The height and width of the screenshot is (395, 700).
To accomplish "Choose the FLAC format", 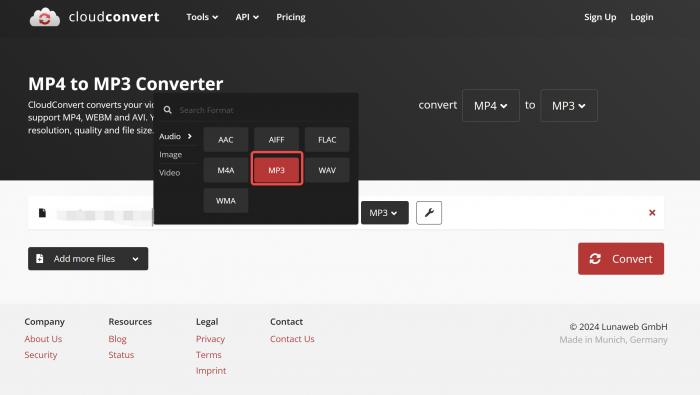I will pyautogui.click(x=327, y=140).
